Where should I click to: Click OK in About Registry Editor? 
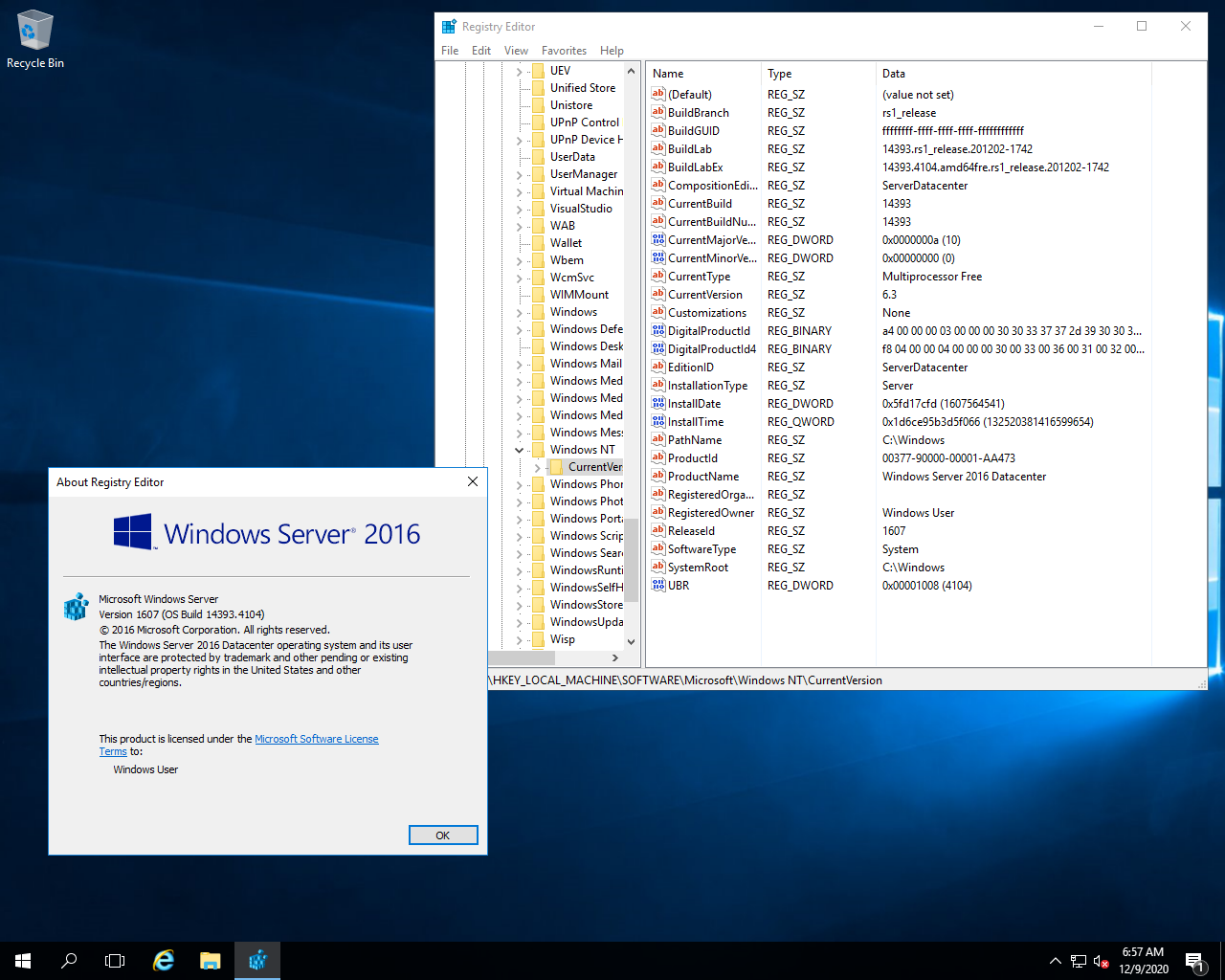443,835
